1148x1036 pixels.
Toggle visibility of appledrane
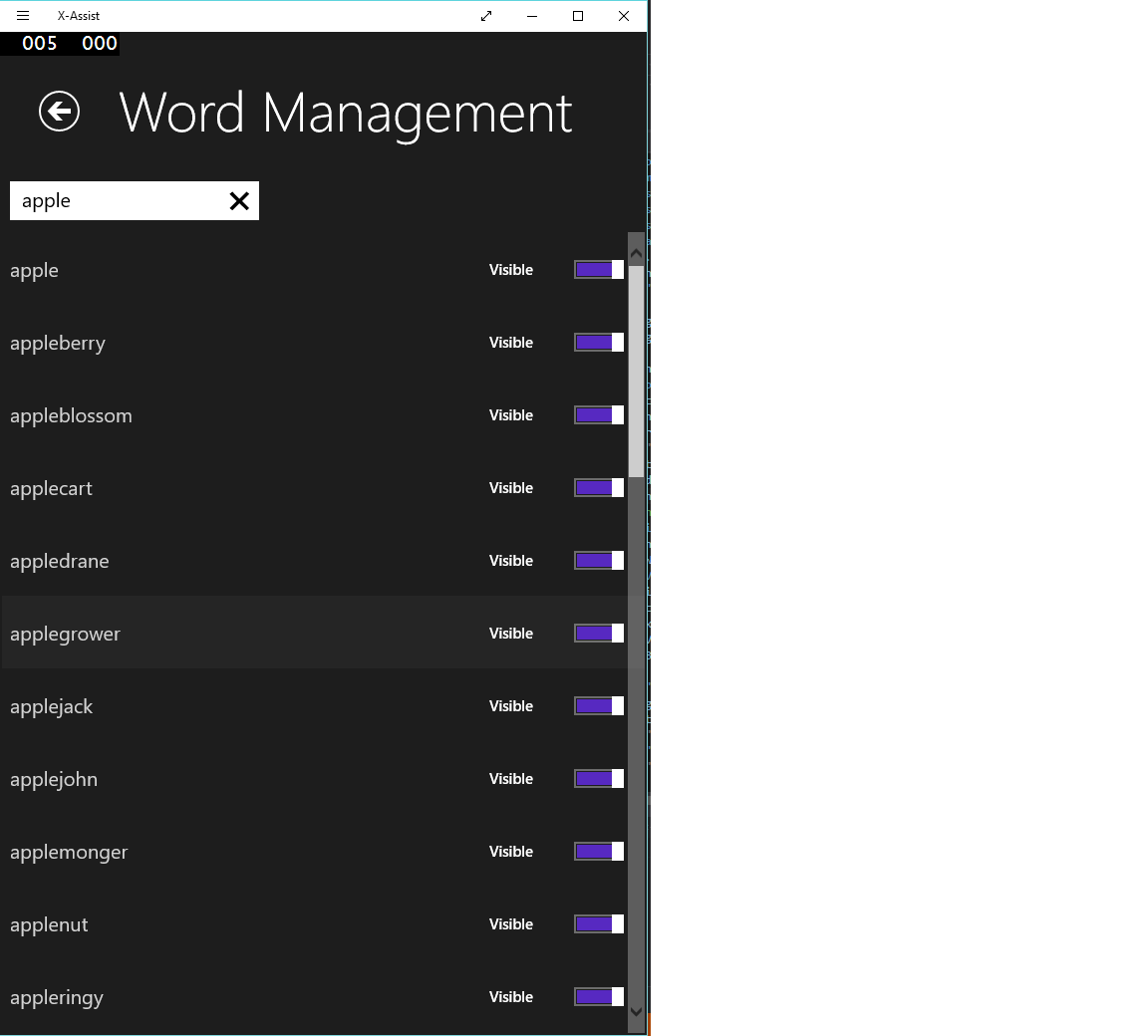click(x=599, y=561)
